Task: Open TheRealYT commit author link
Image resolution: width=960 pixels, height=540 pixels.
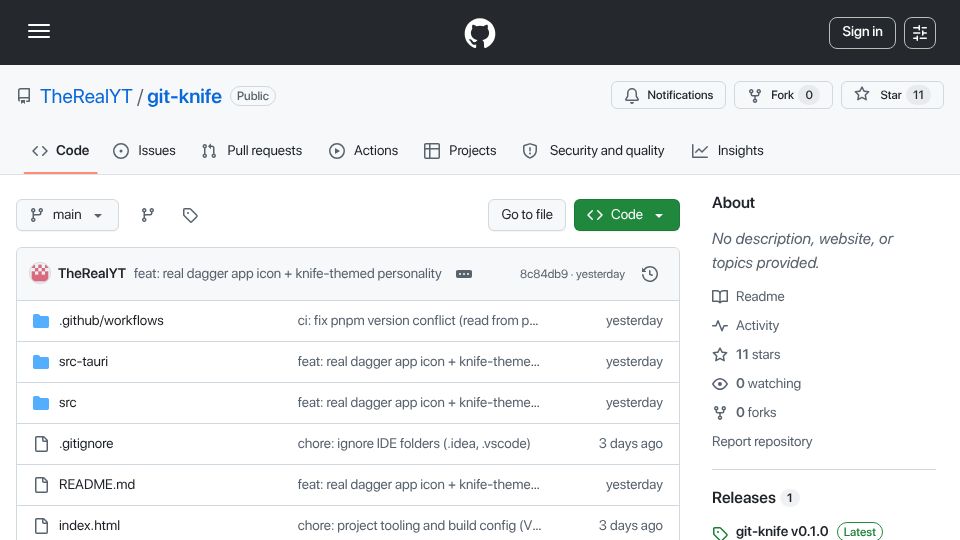Action: click(92, 274)
